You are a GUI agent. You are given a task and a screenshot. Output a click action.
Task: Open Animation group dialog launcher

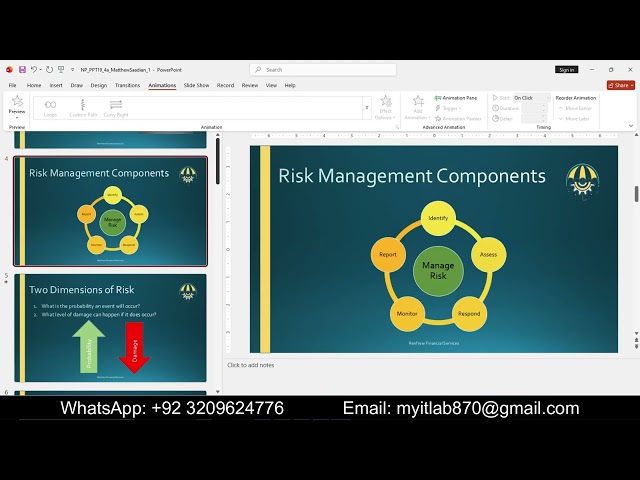click(x=397, y=127)
